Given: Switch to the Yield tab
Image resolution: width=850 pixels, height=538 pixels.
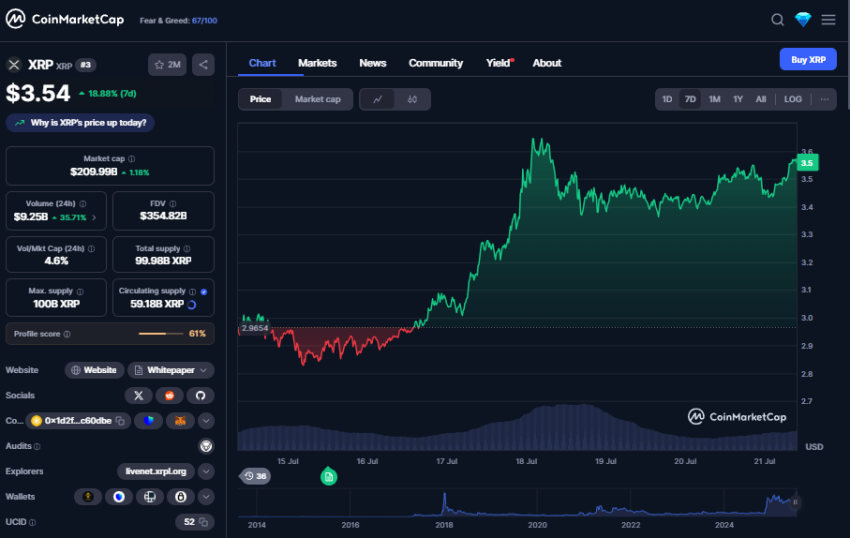Looking at the screenshot, I should point(499,63).
